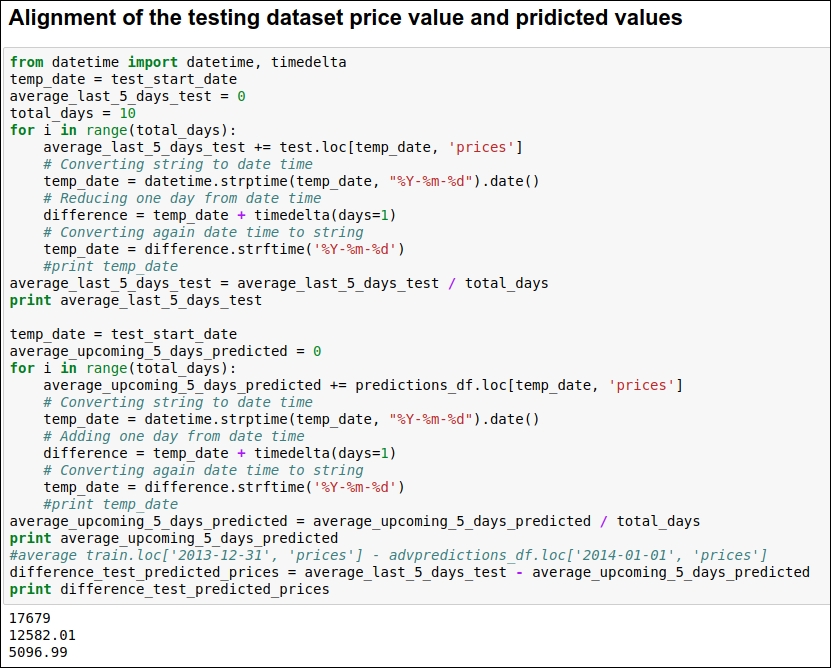
Task: Click the first 'for i in range(total_days)' line
Action: point(123,130)
